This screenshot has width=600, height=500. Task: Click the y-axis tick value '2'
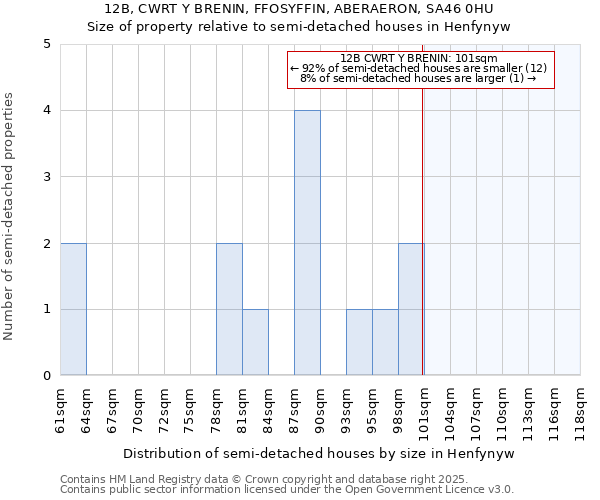(x=47, y=243)
